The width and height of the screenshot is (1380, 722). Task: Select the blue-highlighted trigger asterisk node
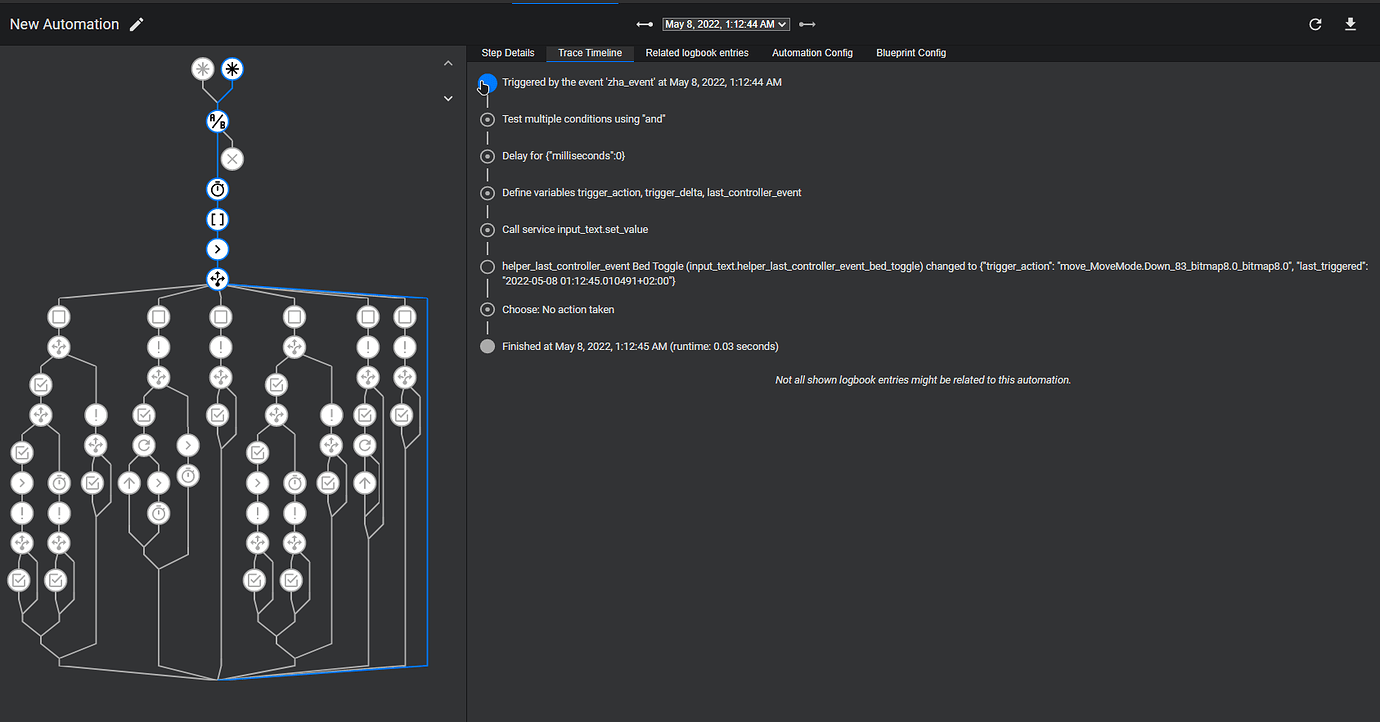click(x=232, y=69)
